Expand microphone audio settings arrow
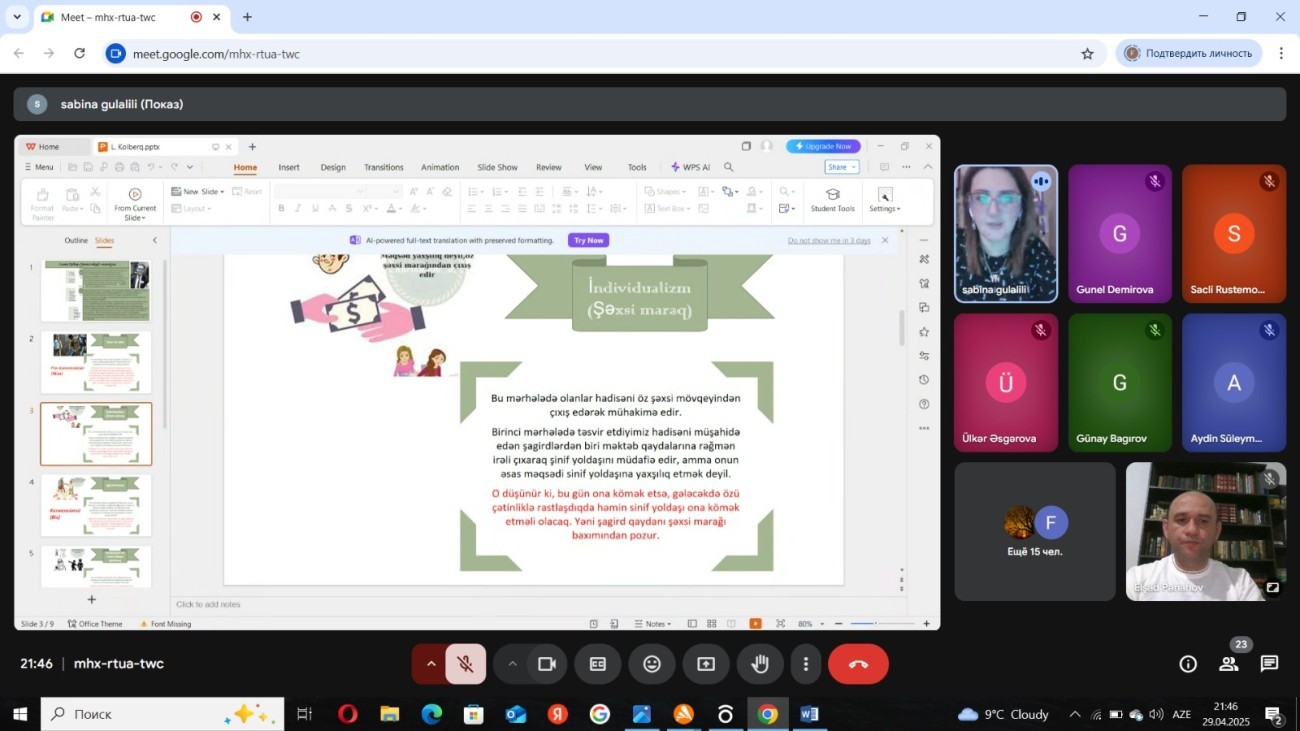Screen dimensions: 1300x731 coord(431,664)
